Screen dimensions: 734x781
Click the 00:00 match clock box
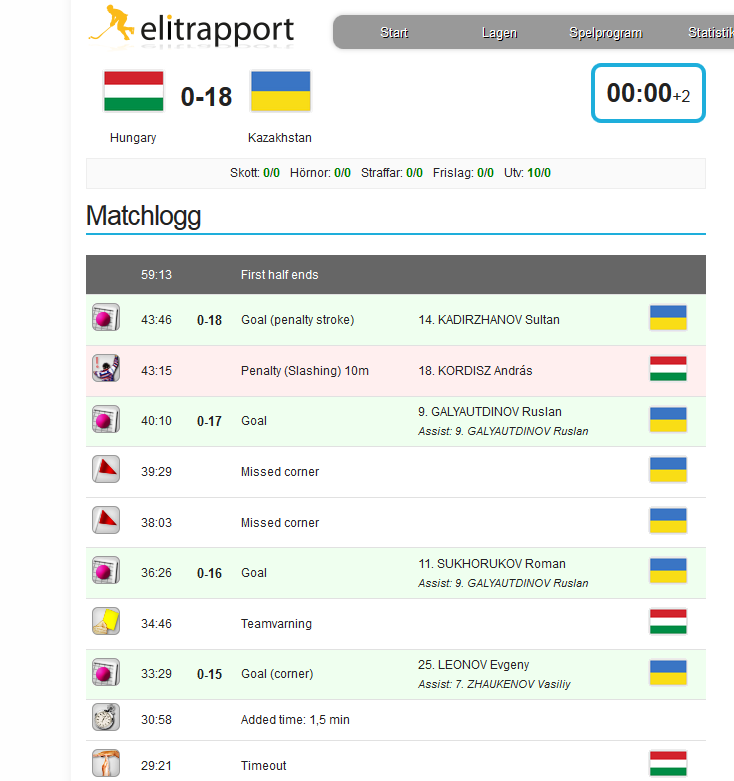648,93
